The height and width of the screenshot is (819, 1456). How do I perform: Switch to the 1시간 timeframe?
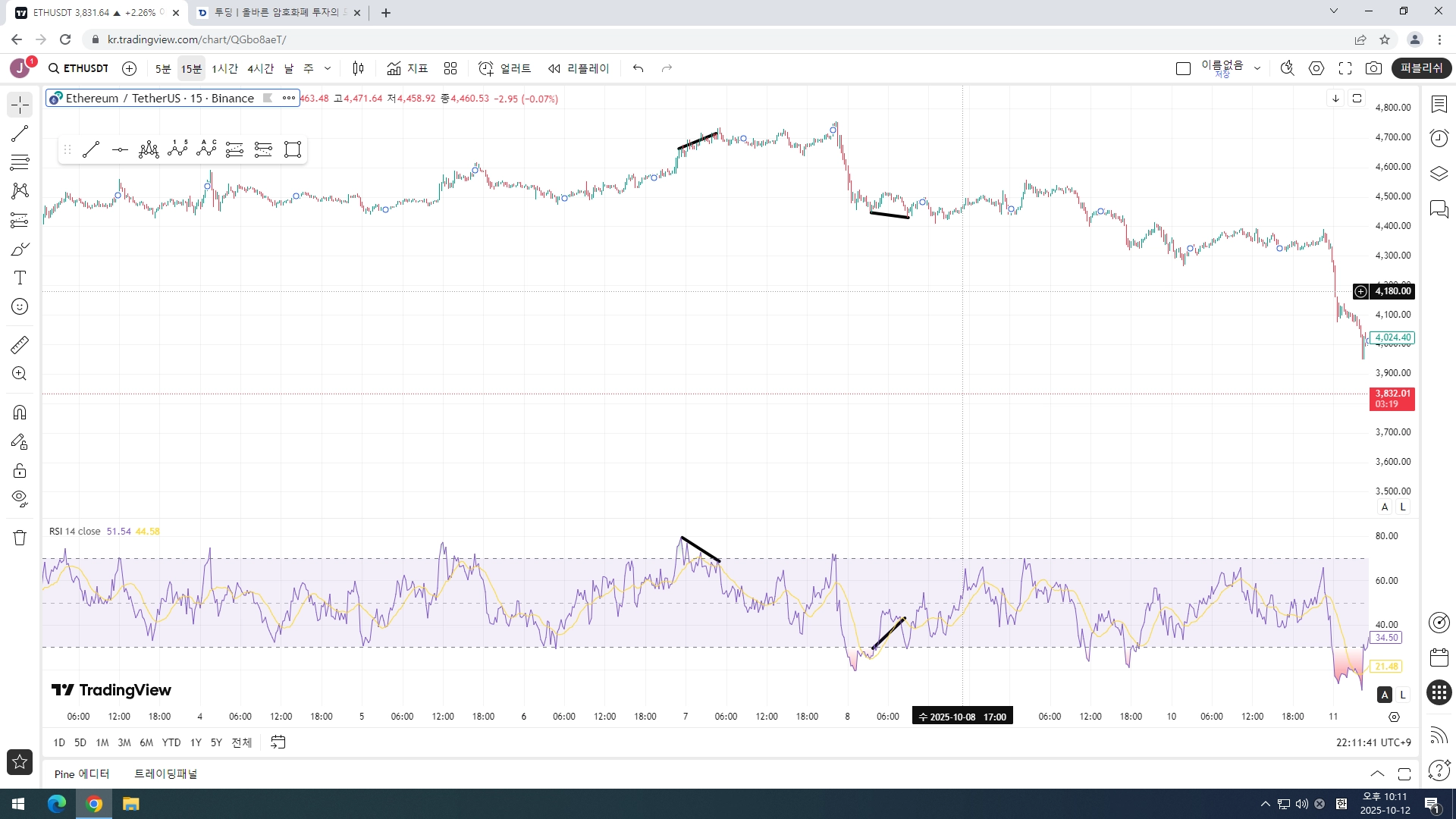[224, 68]
